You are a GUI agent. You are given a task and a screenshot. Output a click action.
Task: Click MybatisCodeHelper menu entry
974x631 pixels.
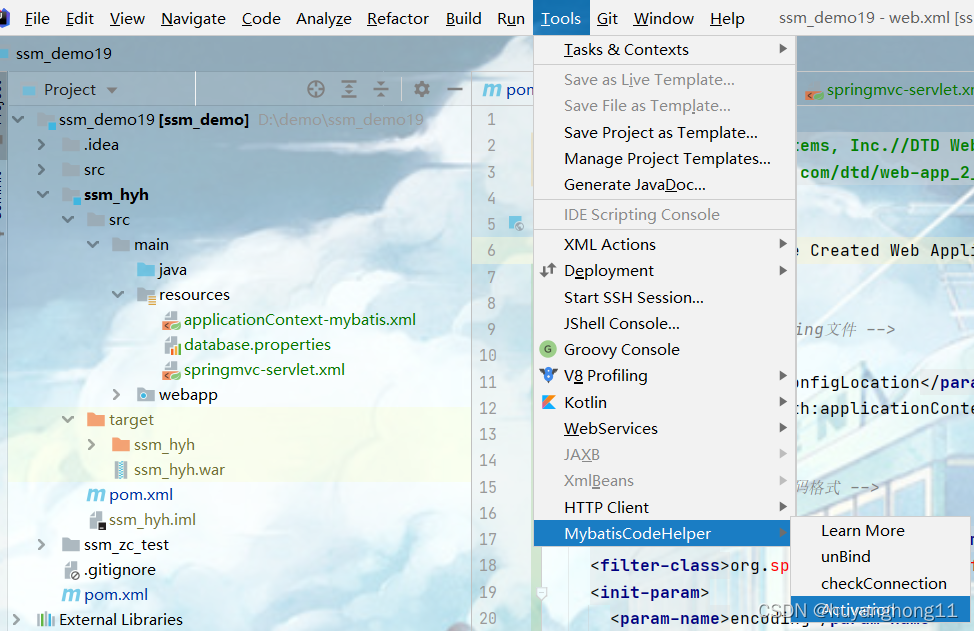point(662,533)
